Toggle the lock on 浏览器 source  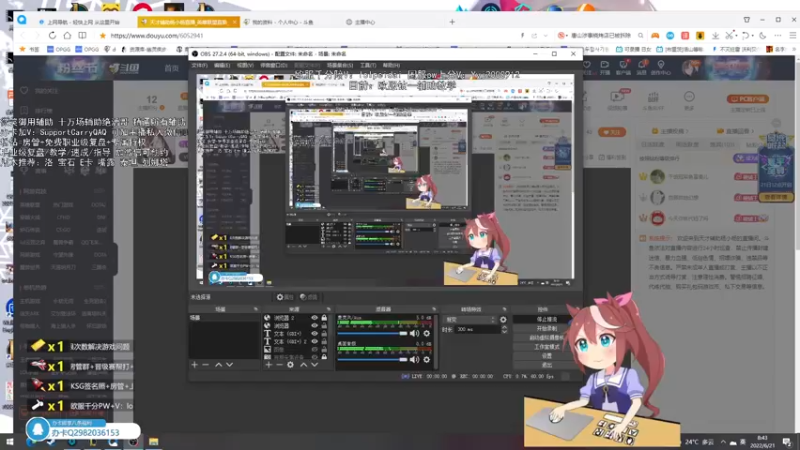pyautogui.click(x=324, y=326)
